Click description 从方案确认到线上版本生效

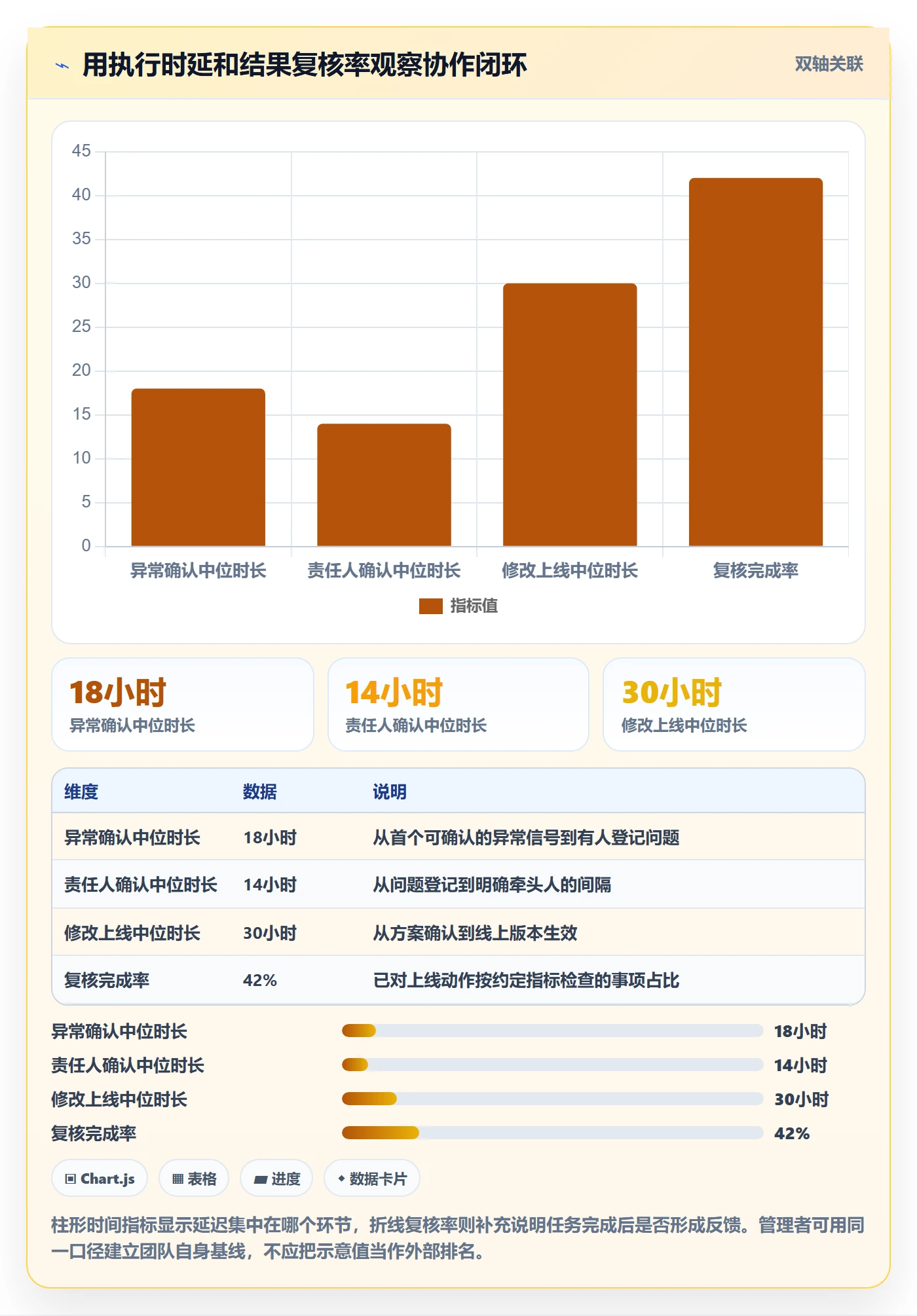(x=475, y=934)
